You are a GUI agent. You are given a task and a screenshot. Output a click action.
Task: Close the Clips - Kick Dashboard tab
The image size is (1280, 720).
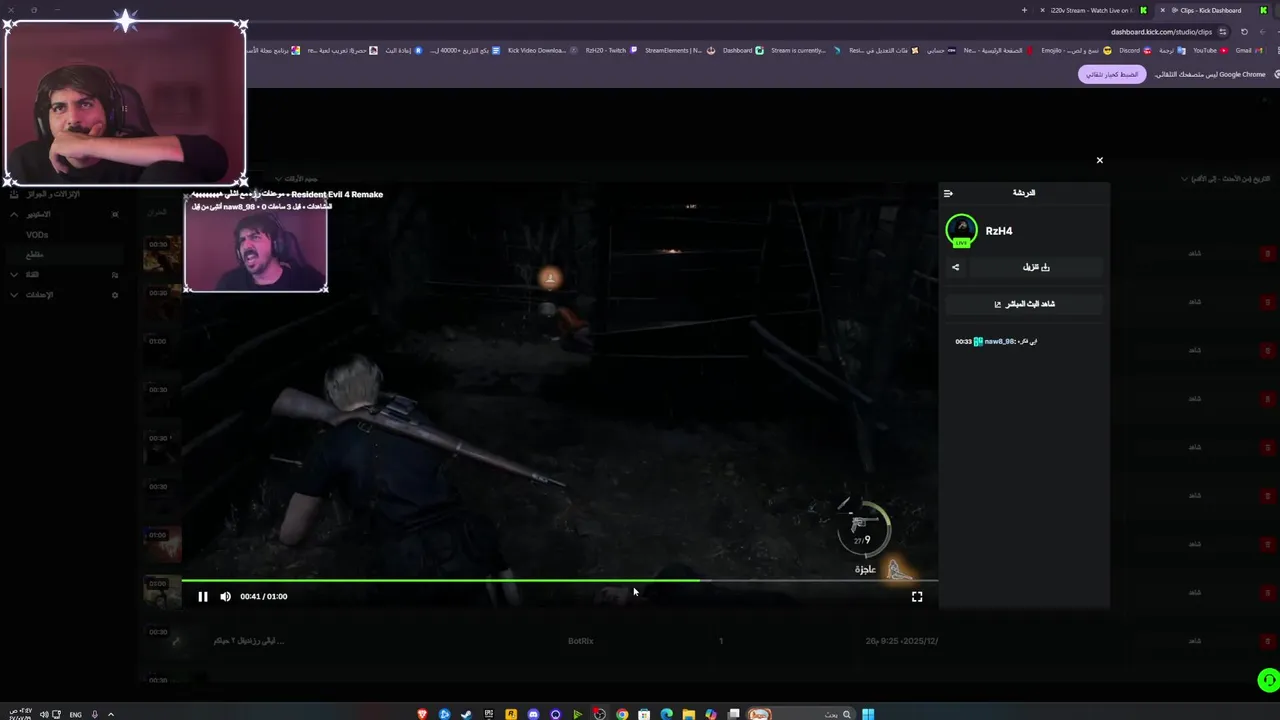coord(1162,10)
